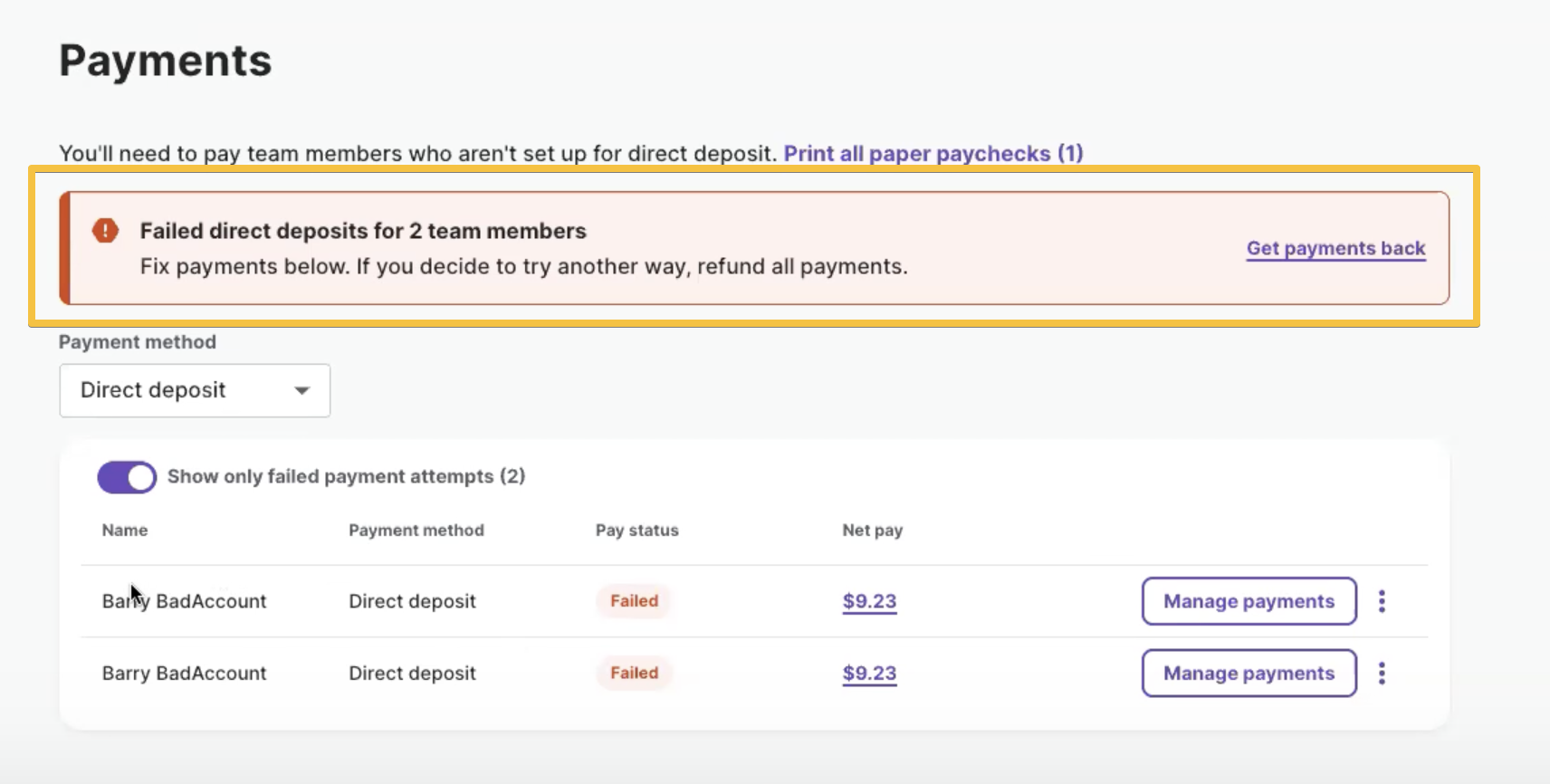
Task: Click the Failed status badge in the first row
Action: (x=633, y=600)
